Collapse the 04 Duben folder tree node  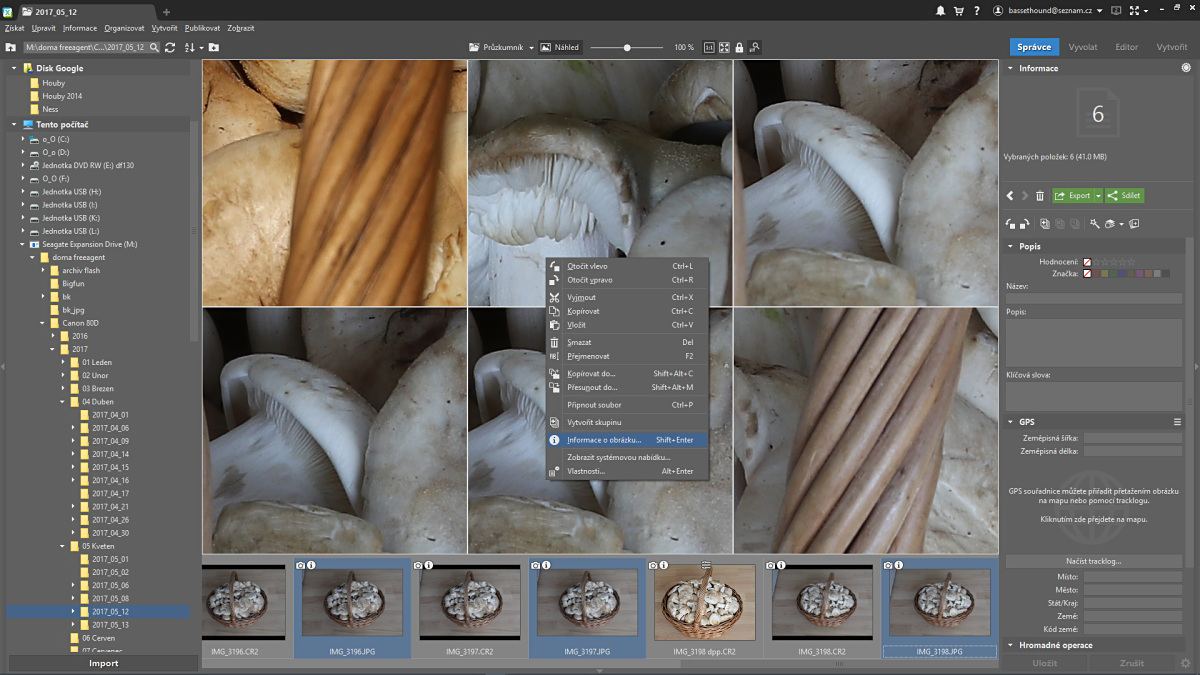pos(62,401)
